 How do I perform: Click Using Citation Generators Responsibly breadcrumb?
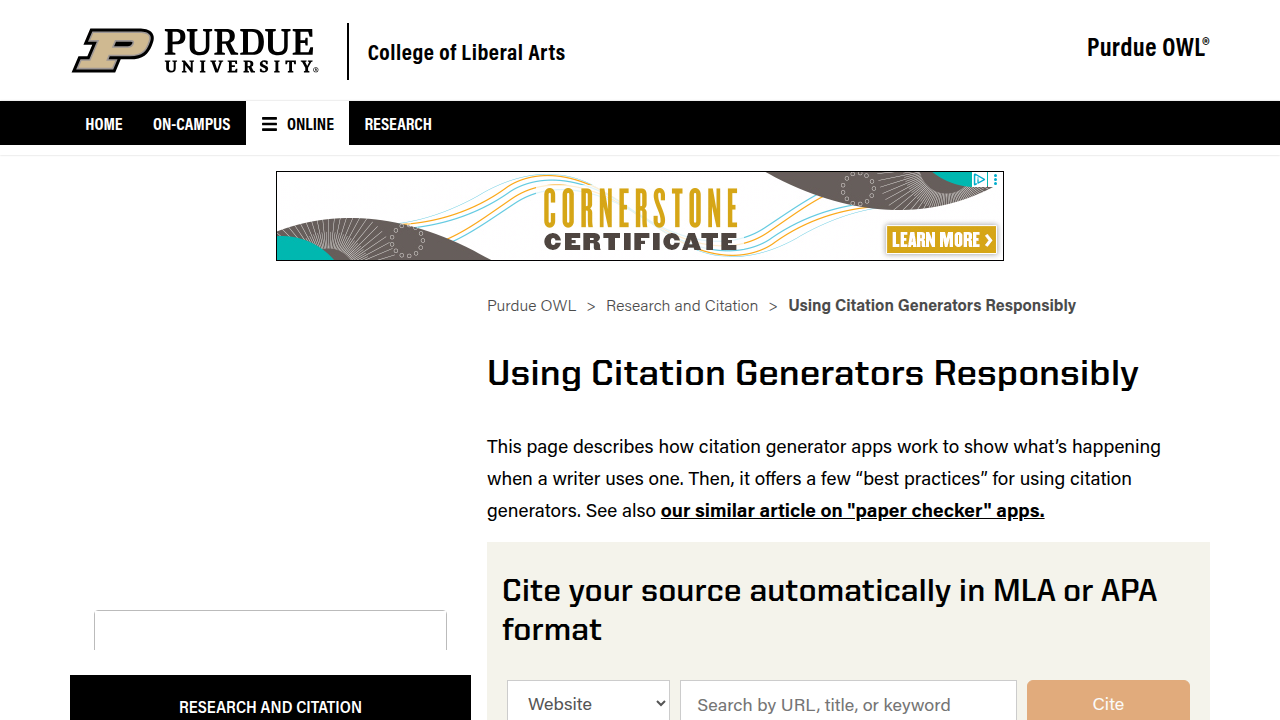tap(932, 306)
